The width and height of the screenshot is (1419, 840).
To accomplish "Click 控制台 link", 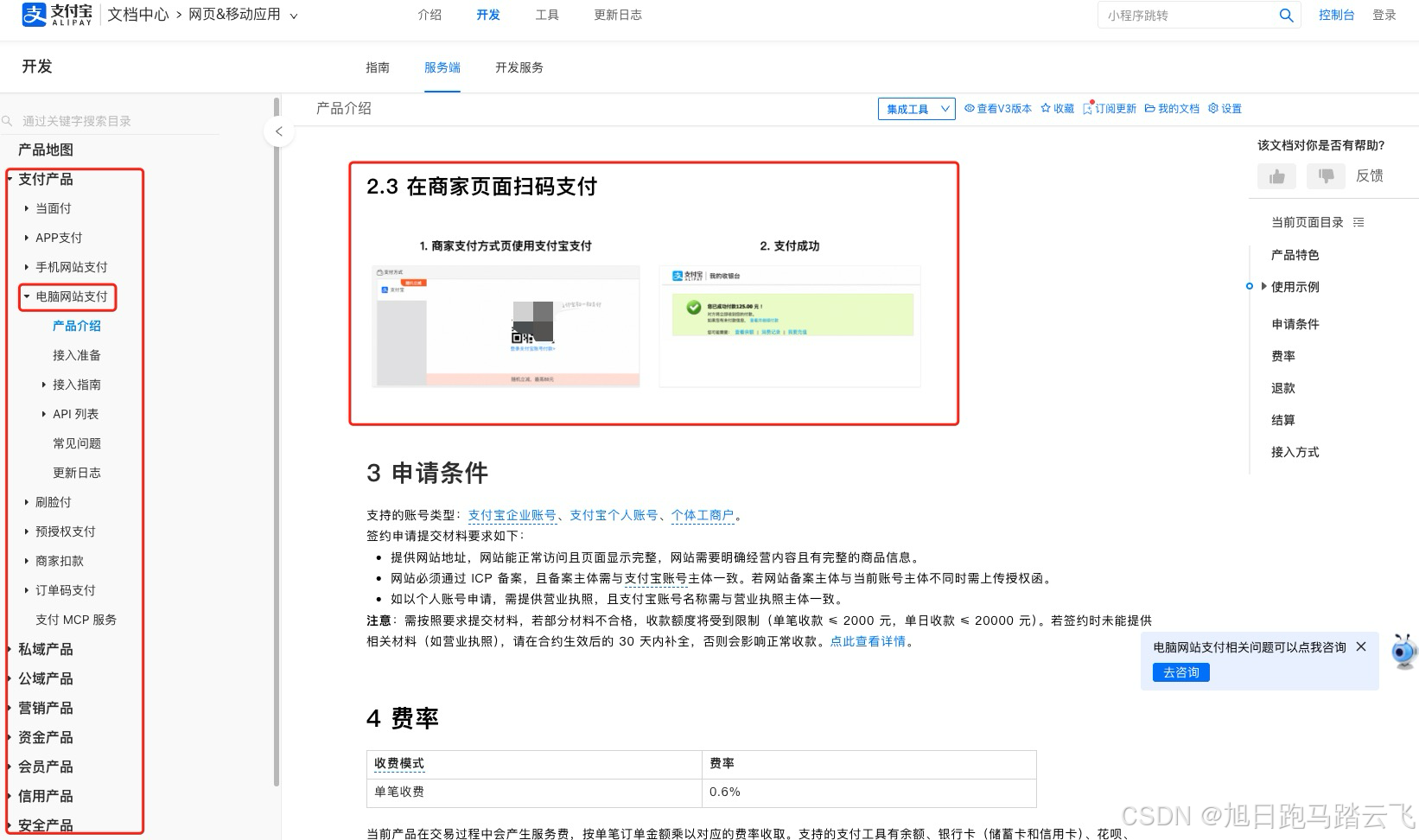I will 1336,15.
